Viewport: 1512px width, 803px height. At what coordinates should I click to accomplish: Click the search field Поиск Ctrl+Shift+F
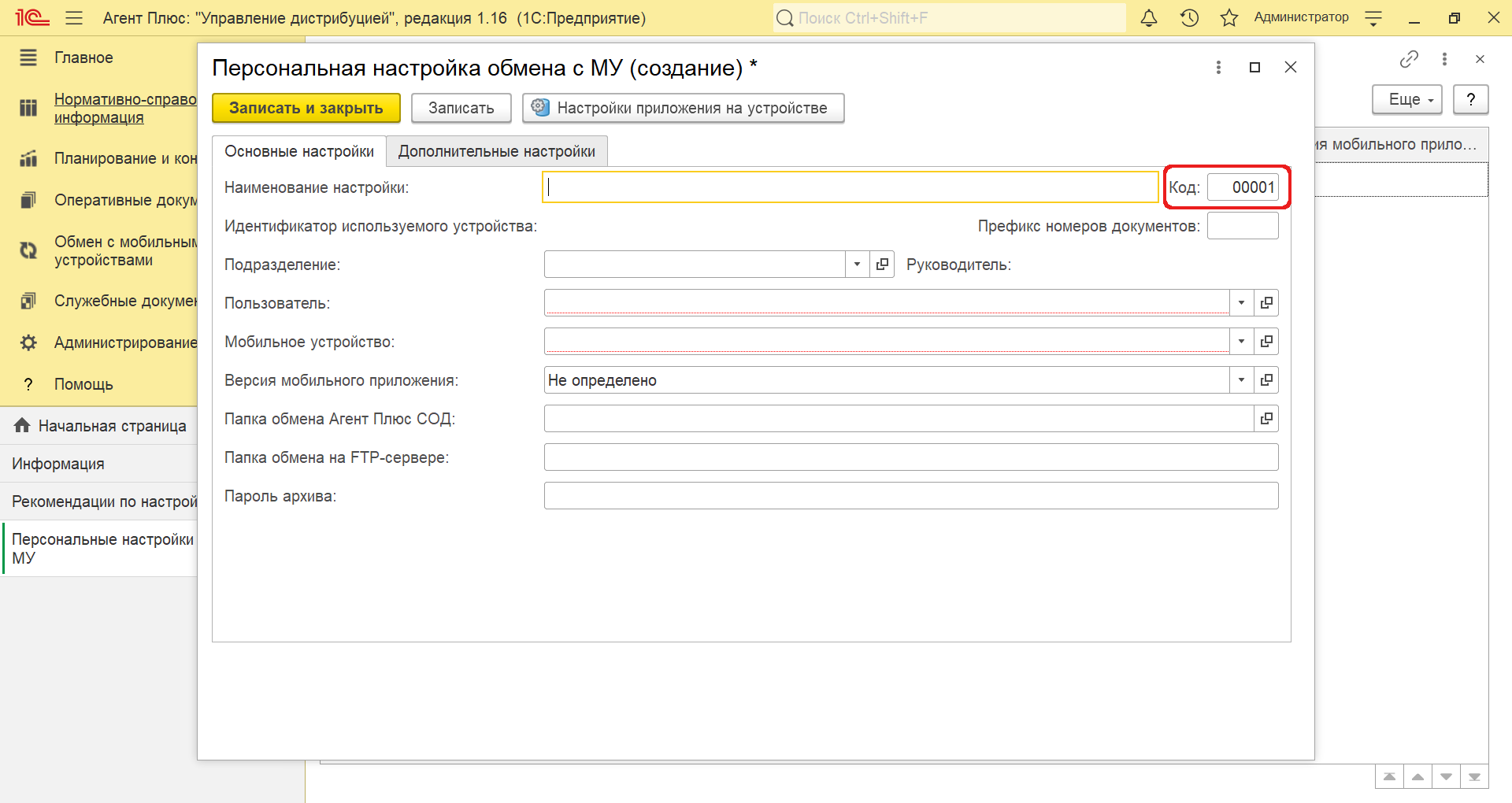[950, 17]
